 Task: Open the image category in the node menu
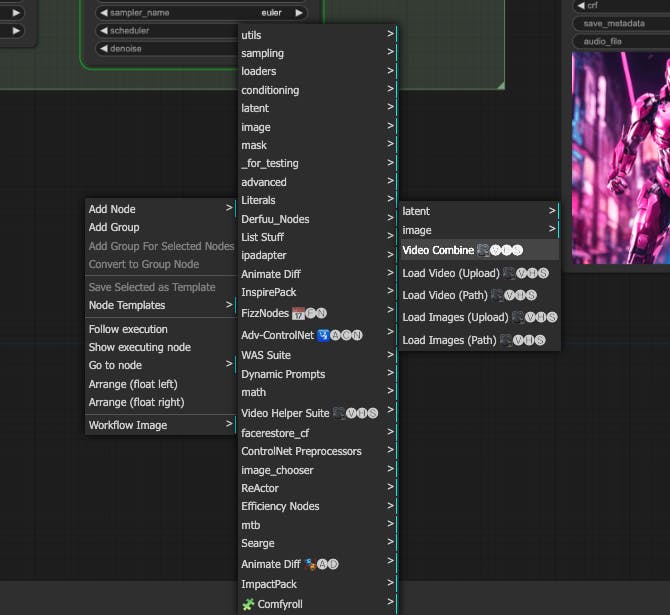tap(317, 127)
